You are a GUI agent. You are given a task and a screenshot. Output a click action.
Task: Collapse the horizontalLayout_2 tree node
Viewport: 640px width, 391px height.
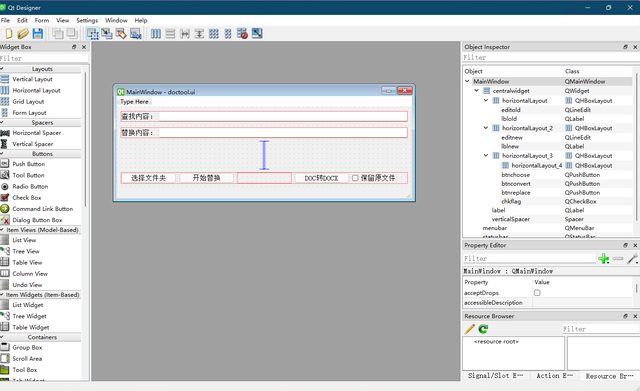tap(486, 128)
